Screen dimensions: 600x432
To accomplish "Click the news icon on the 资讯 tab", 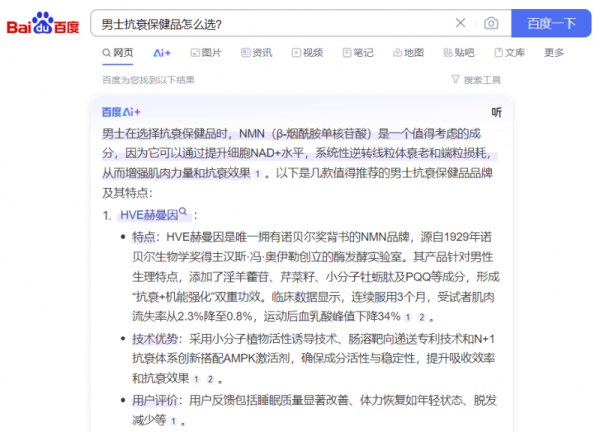I will [245, 53].
